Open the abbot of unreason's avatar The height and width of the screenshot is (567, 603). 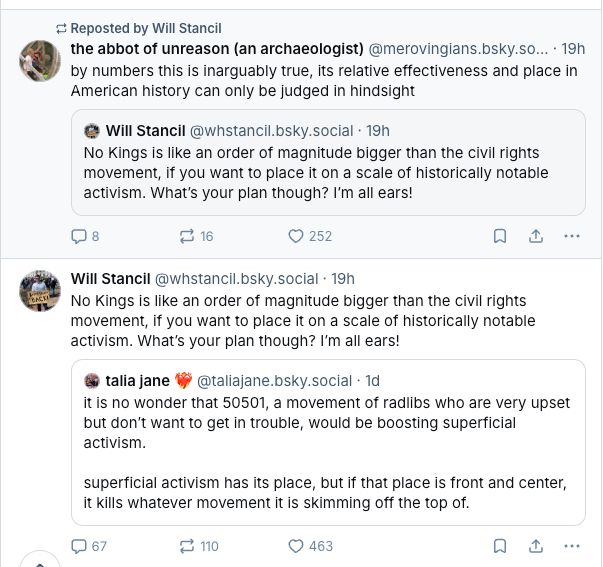pyautogui.click(x=40, y=61)
